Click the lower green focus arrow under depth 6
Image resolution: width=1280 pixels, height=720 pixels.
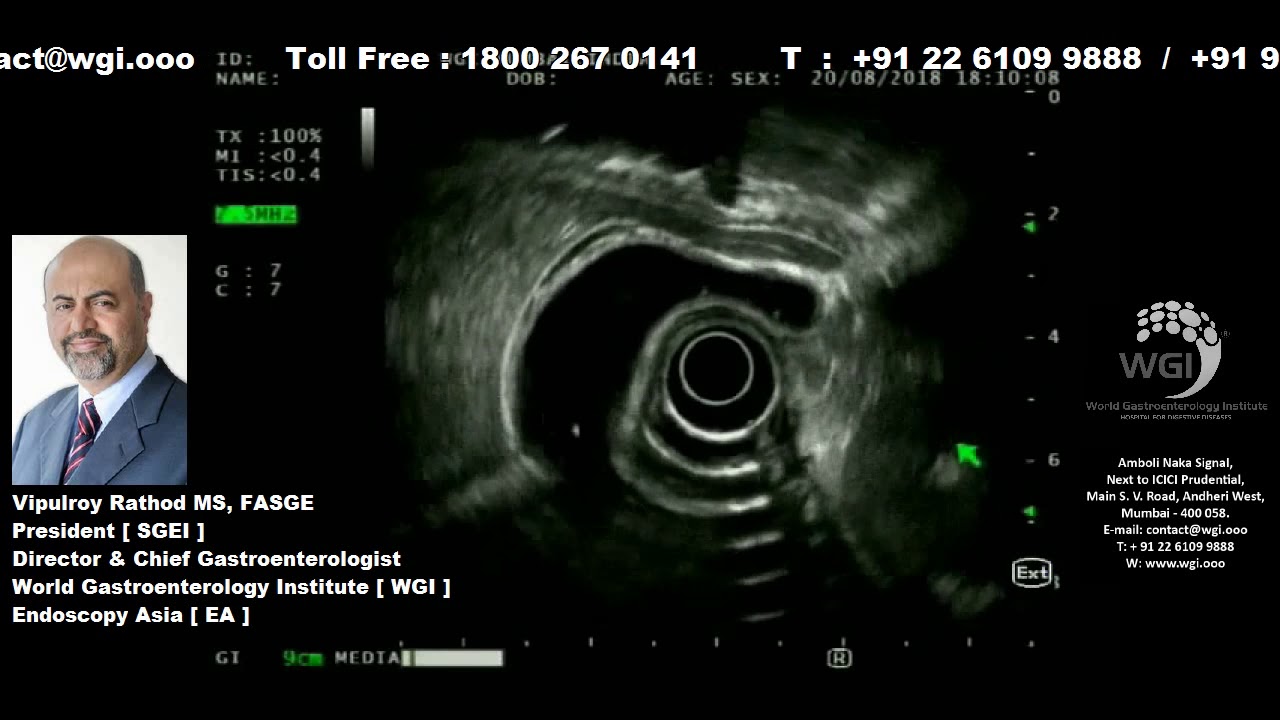pyautogui.click(x=1029, y=512)
